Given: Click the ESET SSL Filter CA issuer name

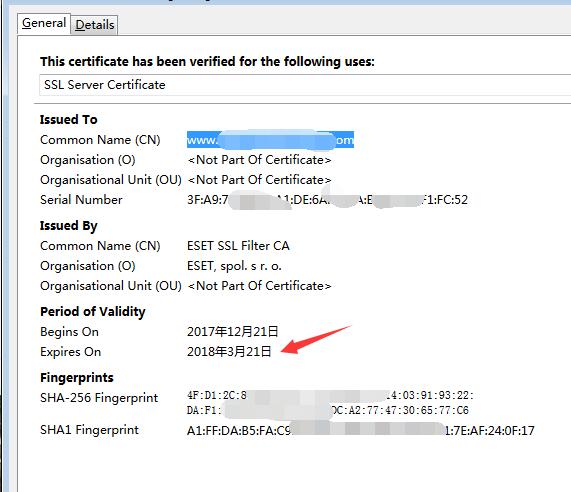Looking at the screenshot, I should point(238,246).
